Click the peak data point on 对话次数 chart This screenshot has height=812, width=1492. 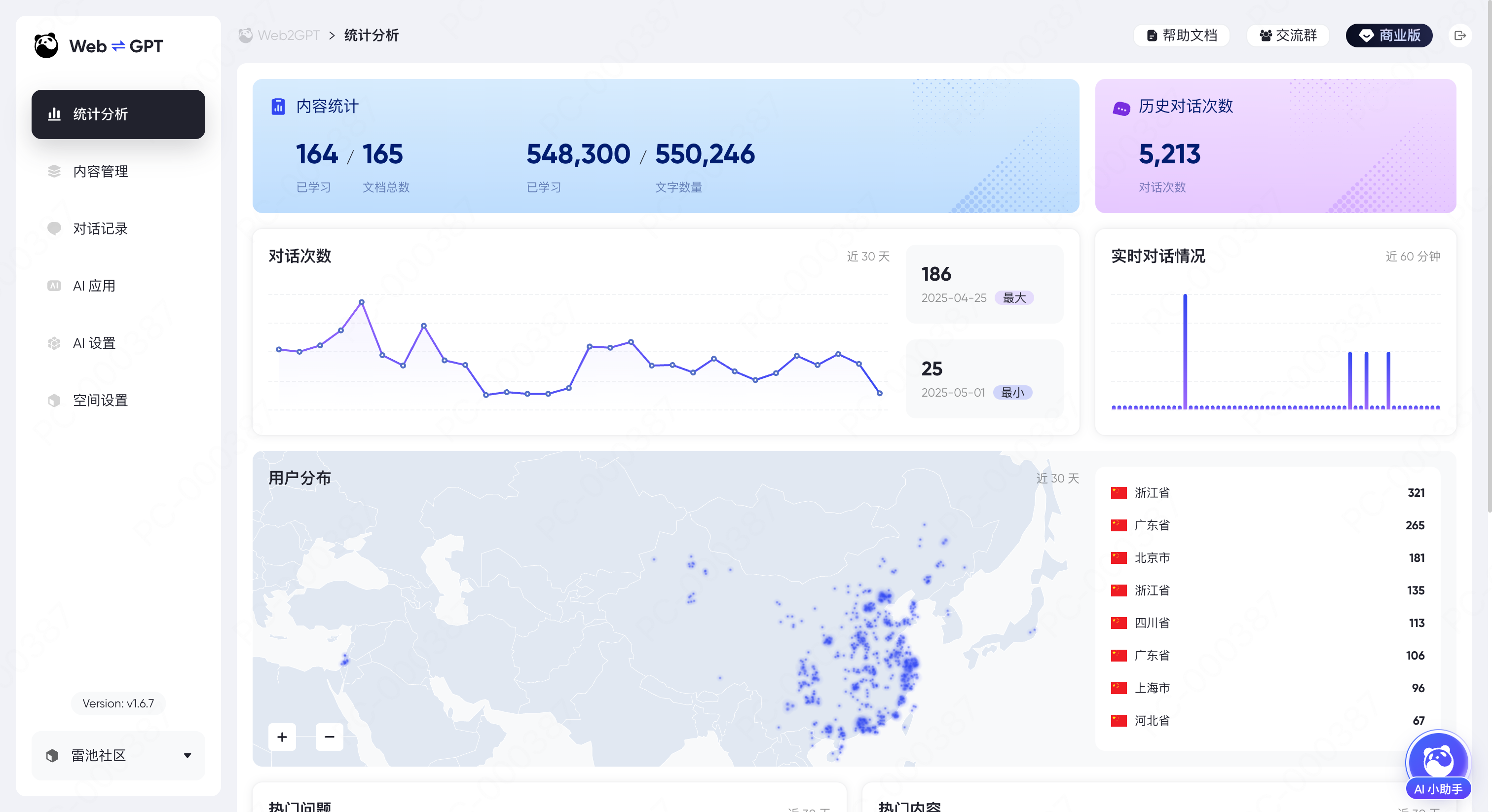(x=362, y=302)
